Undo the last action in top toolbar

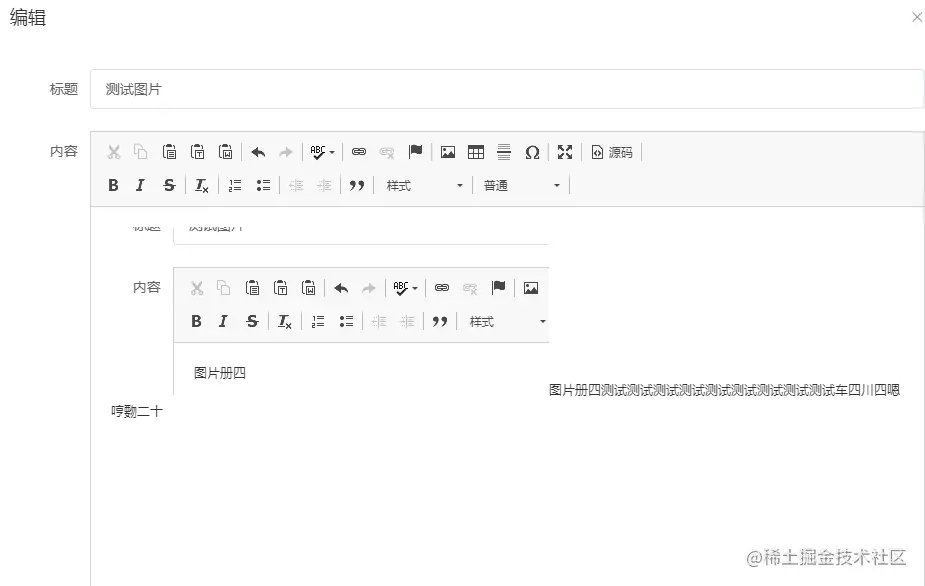[258, 152]
